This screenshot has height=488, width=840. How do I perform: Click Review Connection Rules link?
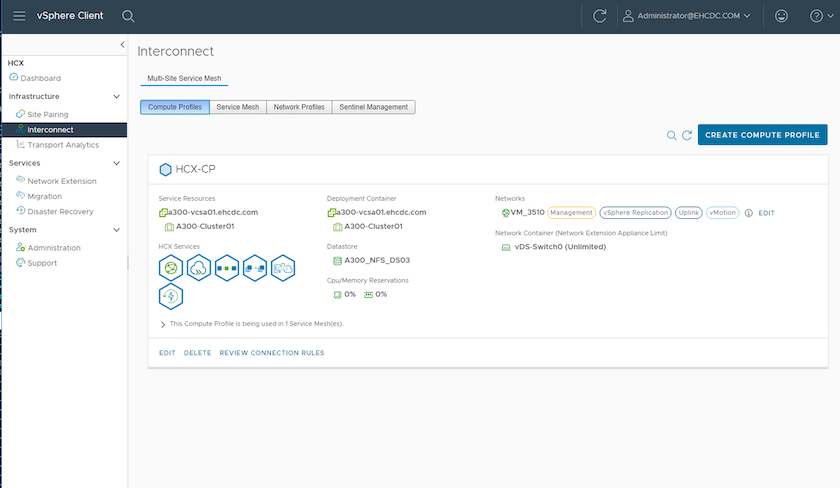271,353
